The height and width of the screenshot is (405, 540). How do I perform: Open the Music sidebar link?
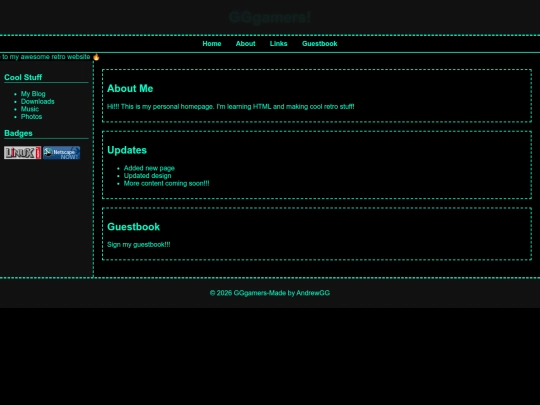[30, 109]
